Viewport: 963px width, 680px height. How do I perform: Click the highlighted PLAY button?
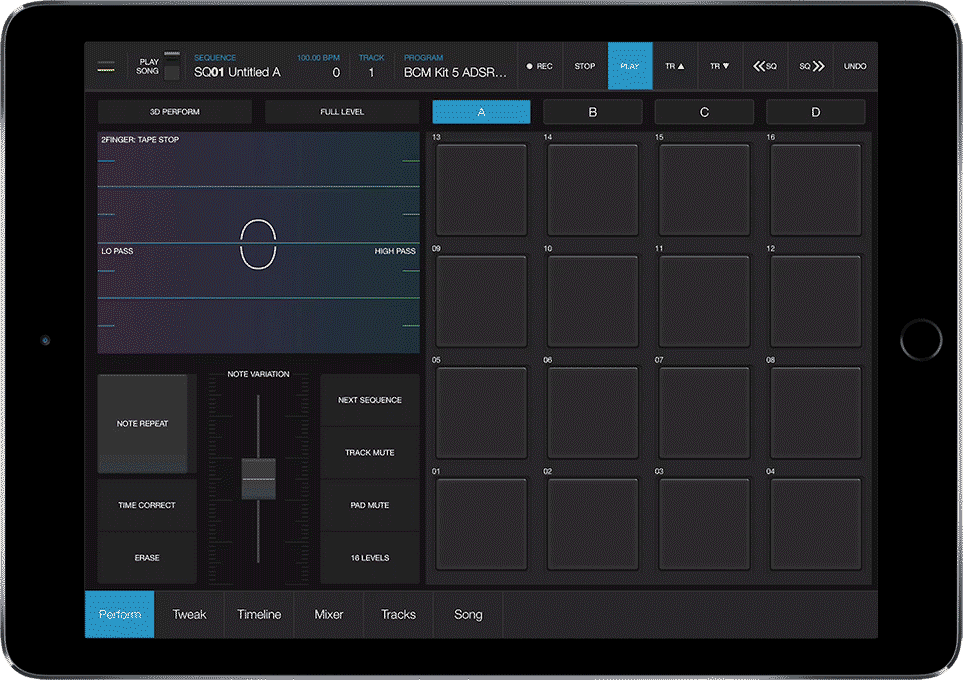point(630,66)
